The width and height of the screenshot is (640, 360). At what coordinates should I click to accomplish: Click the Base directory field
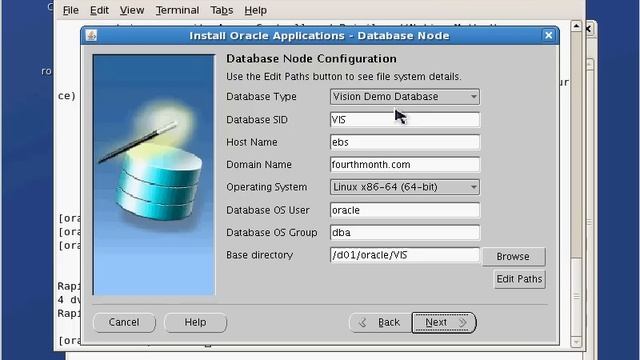click(405, 255)
